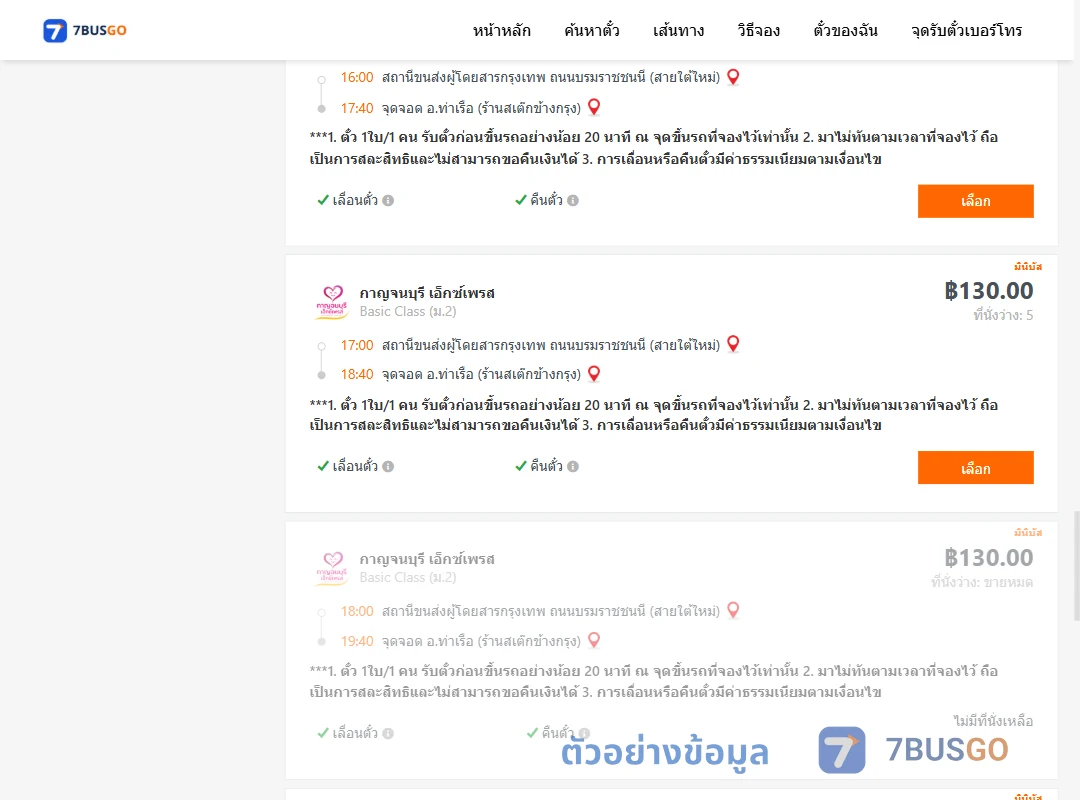This screenshot has height=800, width=1080.
Task: Click เลื่อนตั๋ว label in the 16:00 trip
Action: pos(355,201)
